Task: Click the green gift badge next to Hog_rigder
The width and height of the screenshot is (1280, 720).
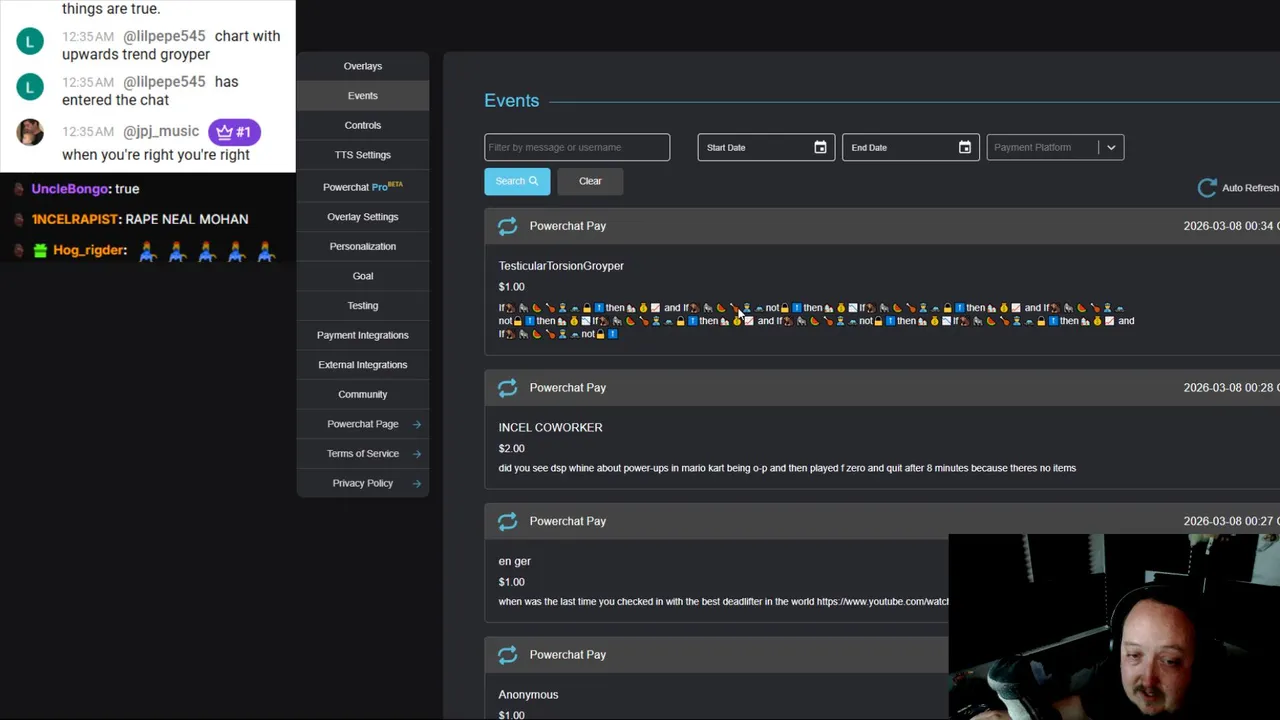Action: click(x=40, y=250)
